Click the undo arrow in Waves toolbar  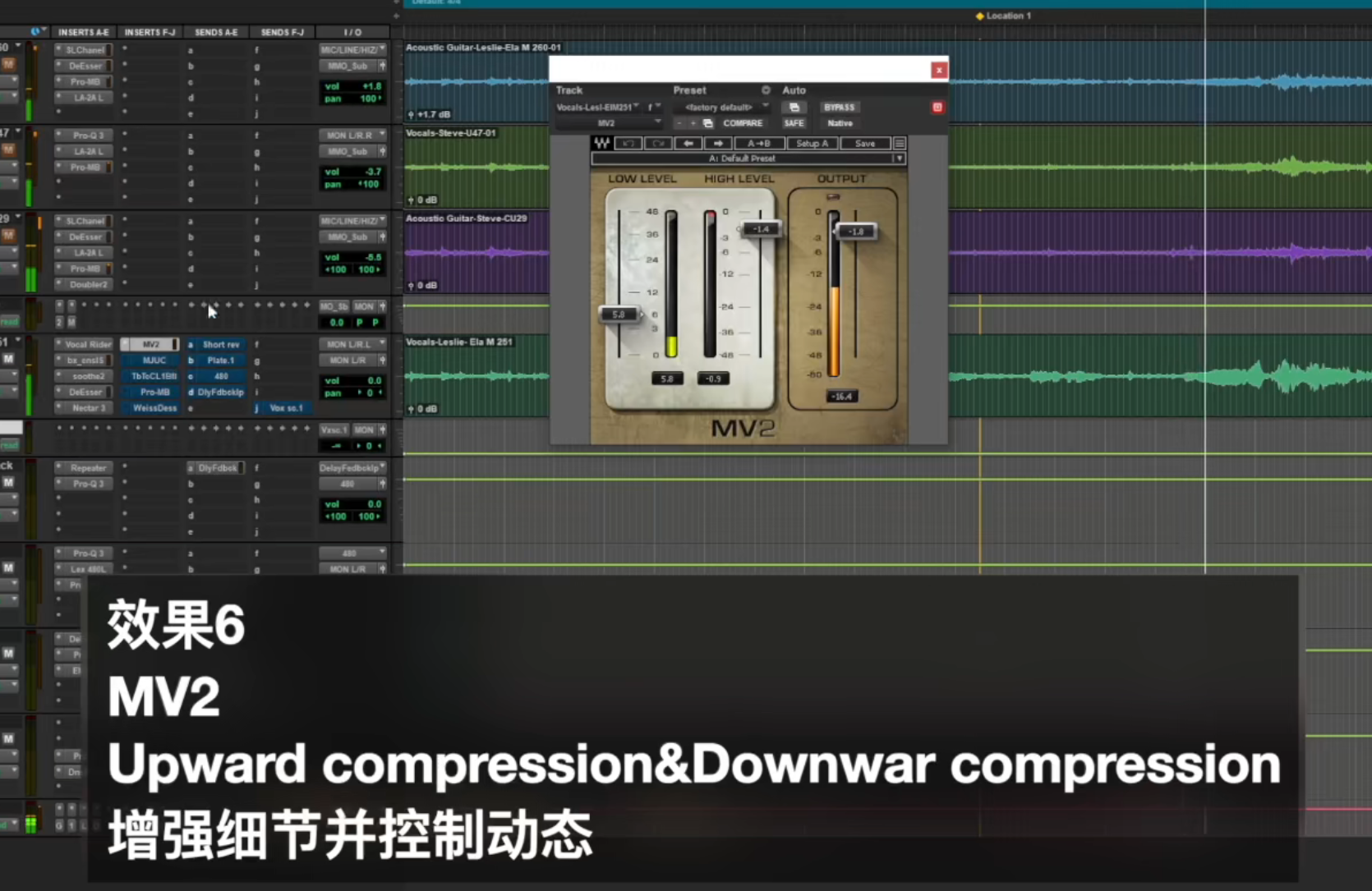pyautogui.click(x=628, y=143)
